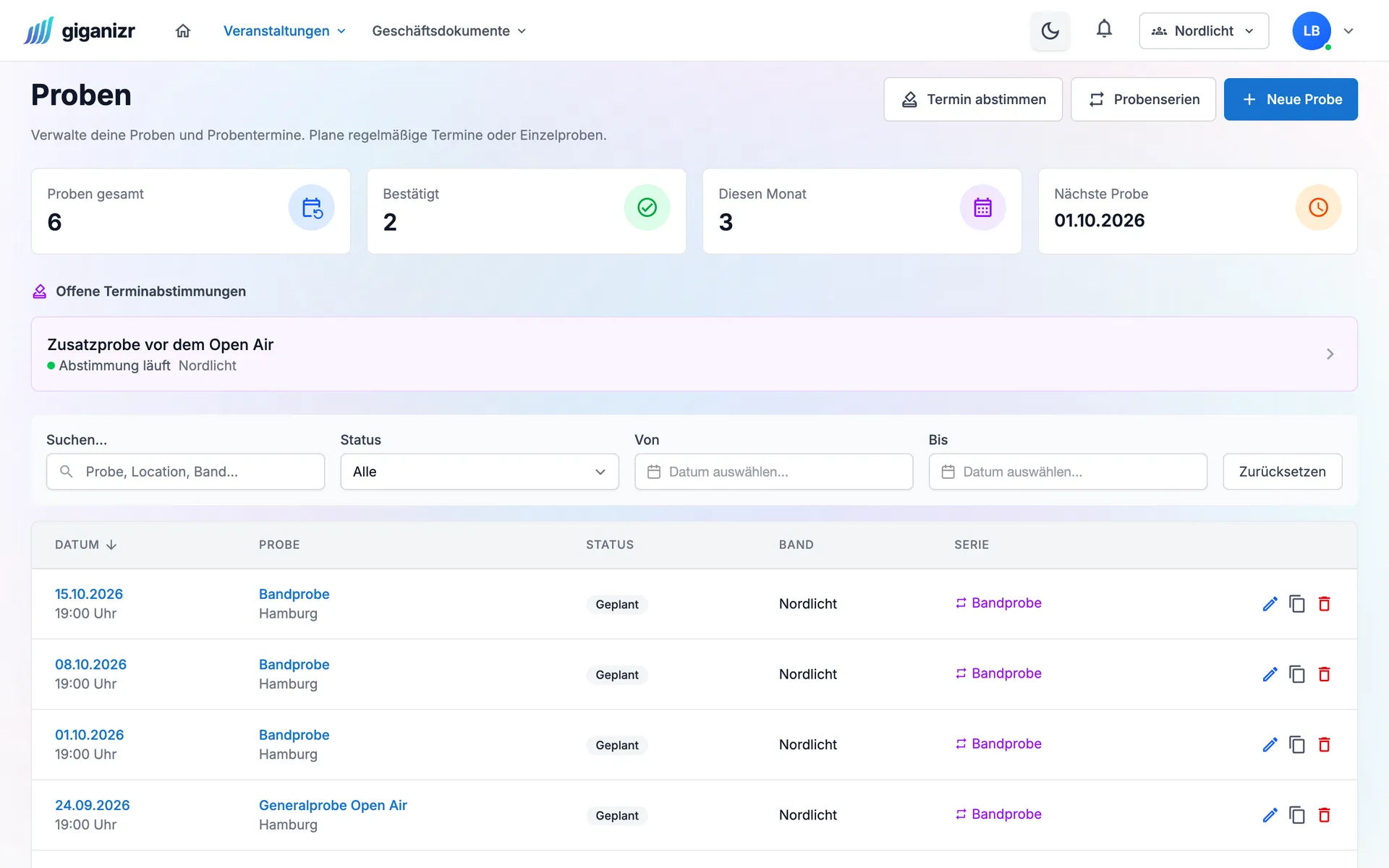This screenshot has width=1389, height=868.
Task: Edit the Generalprobe Open Air rehearsal
Action: tap(1270, 814)
